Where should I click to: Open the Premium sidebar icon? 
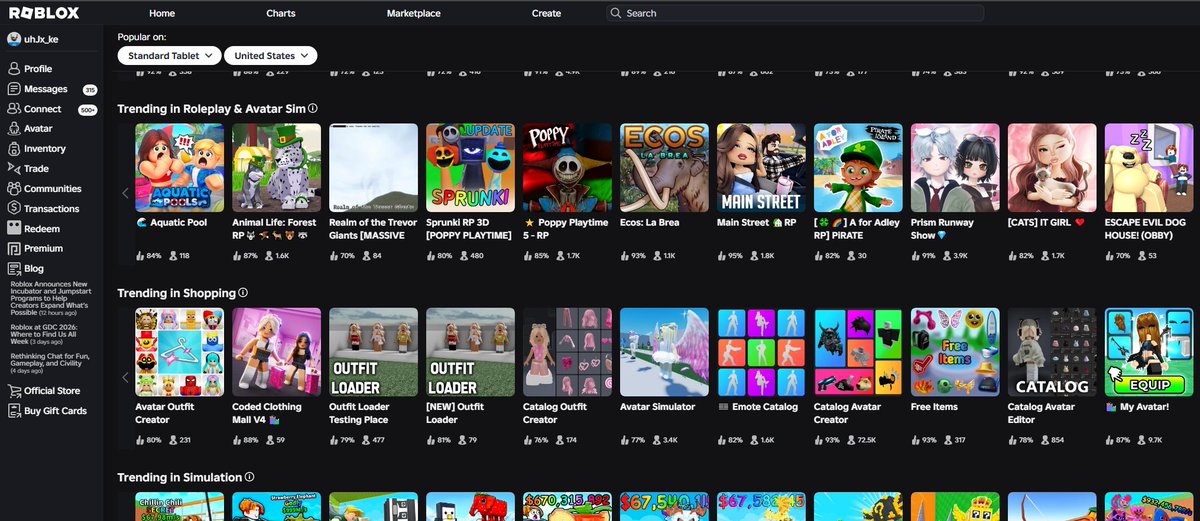pyautogui.click(x=14, y=249)
